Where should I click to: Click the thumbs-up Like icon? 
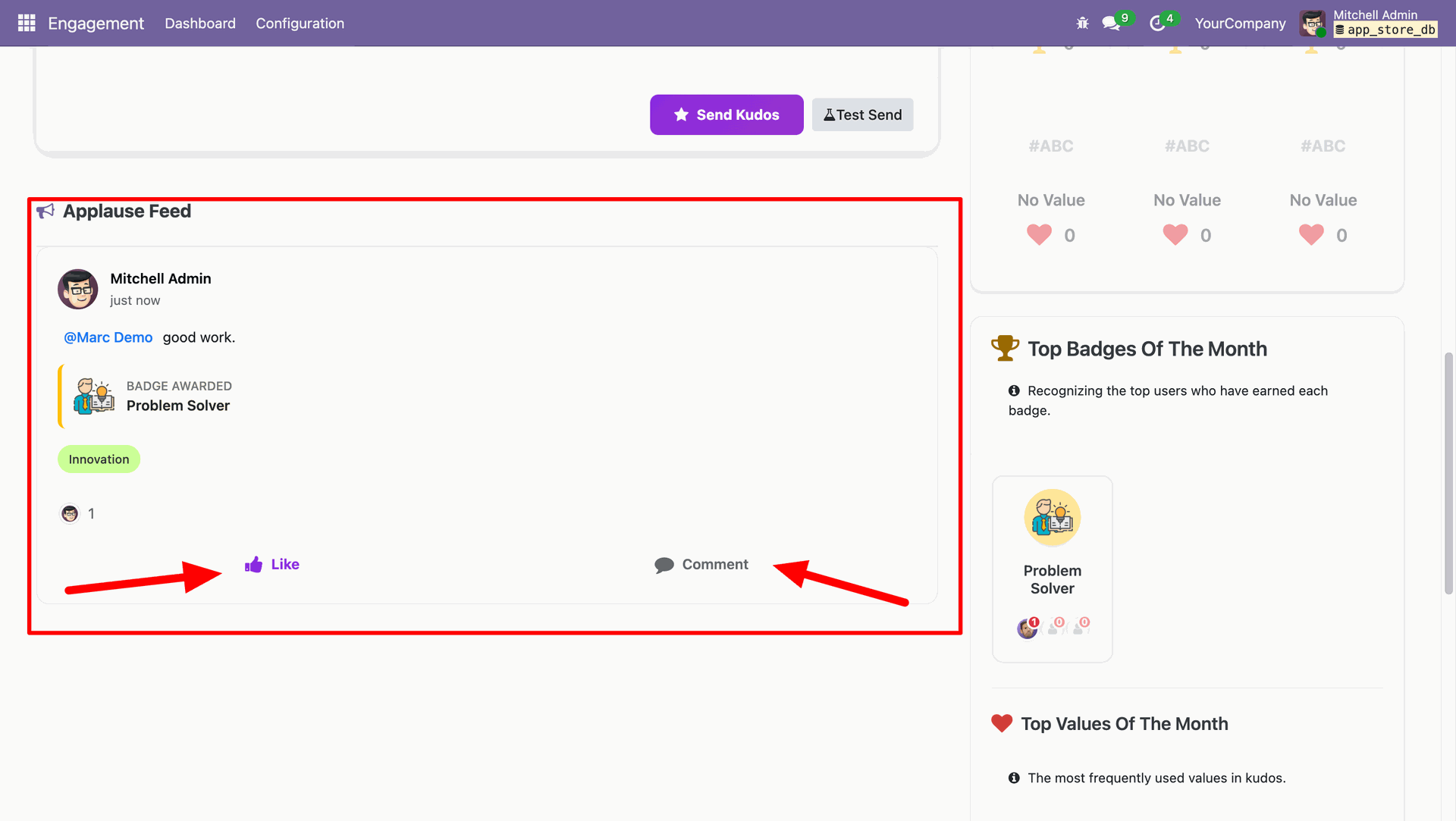point(253,565)
